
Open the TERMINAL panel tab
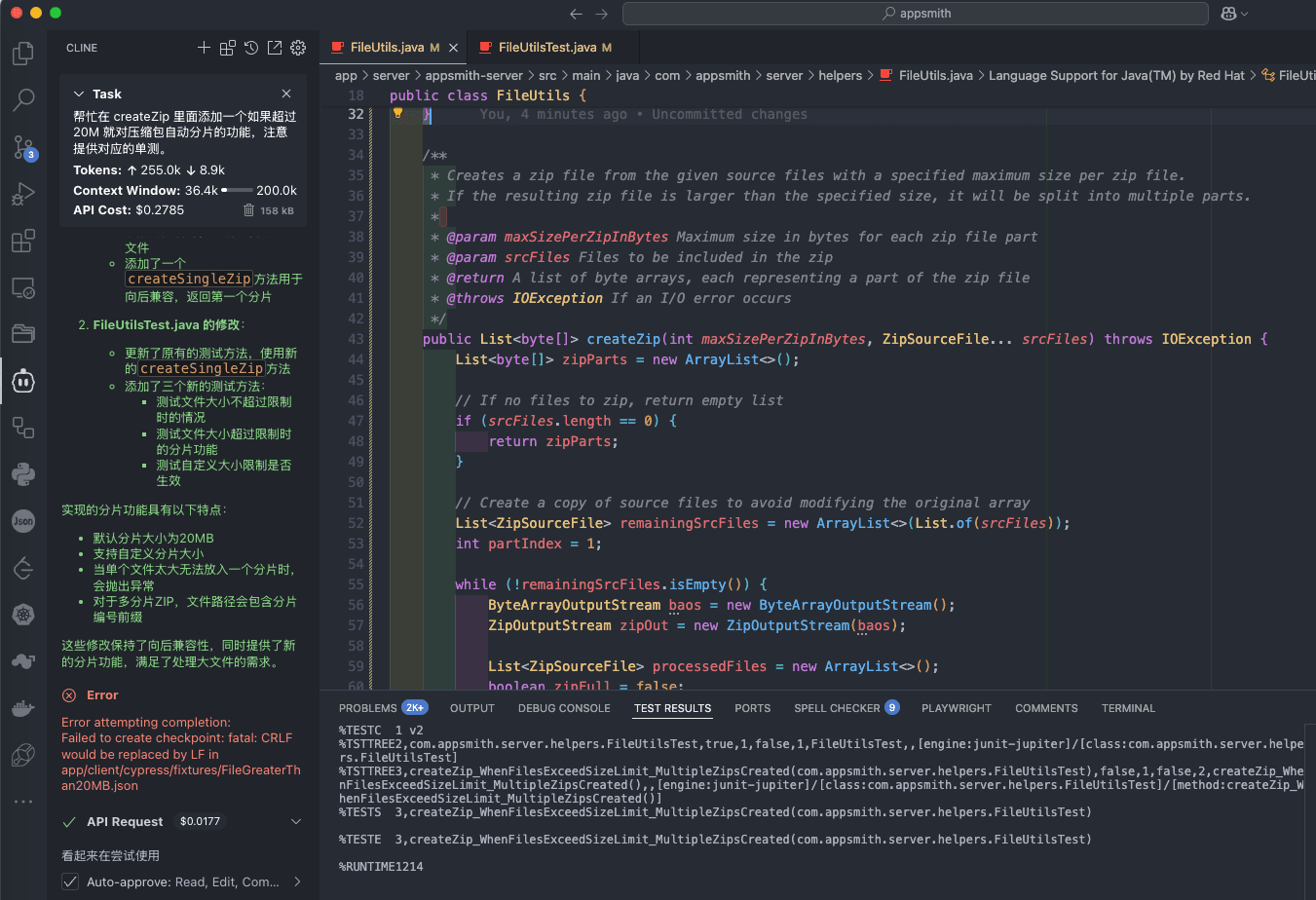point(1128,708)
